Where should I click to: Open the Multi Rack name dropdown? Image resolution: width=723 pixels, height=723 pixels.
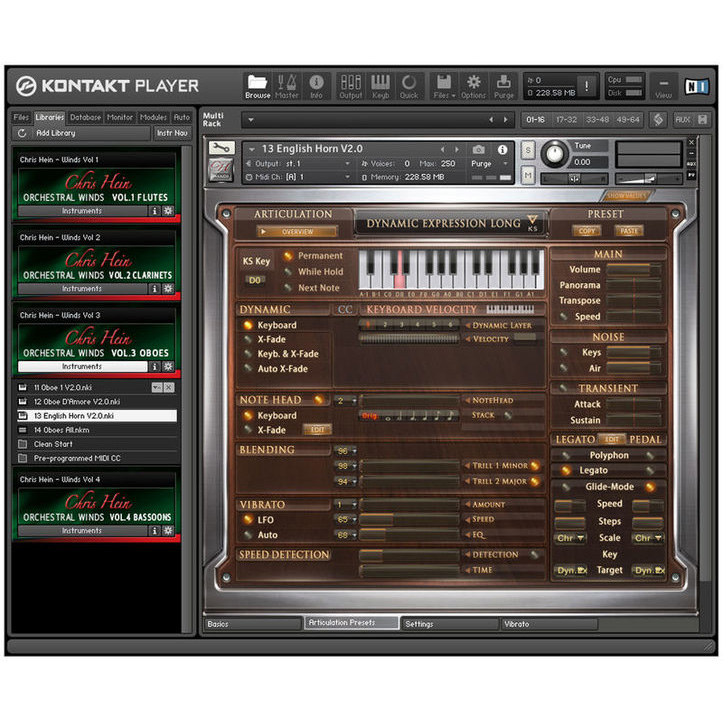click(x=251, y=120)
